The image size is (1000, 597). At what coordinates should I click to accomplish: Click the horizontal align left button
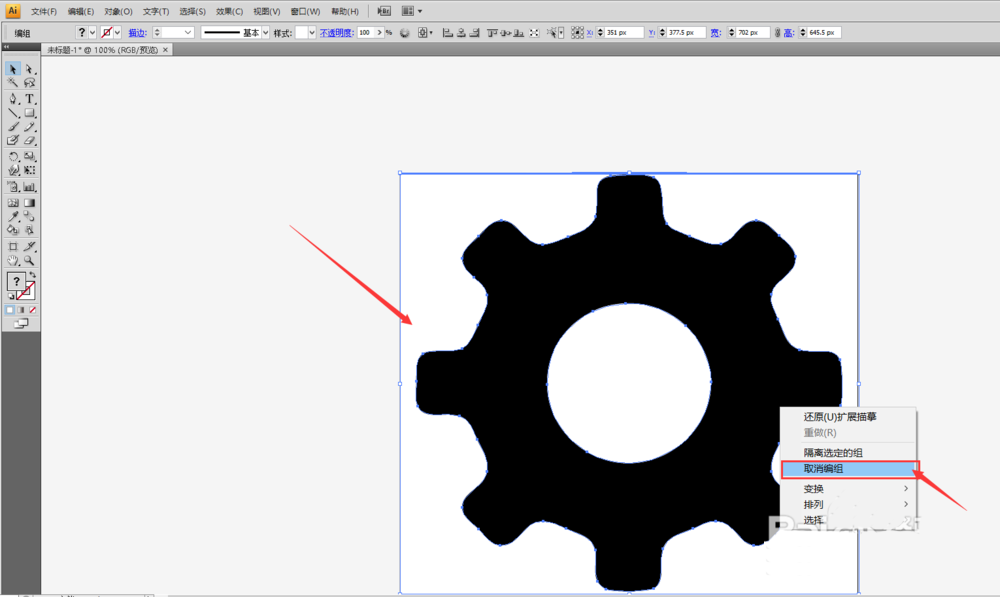coord(447,33)
